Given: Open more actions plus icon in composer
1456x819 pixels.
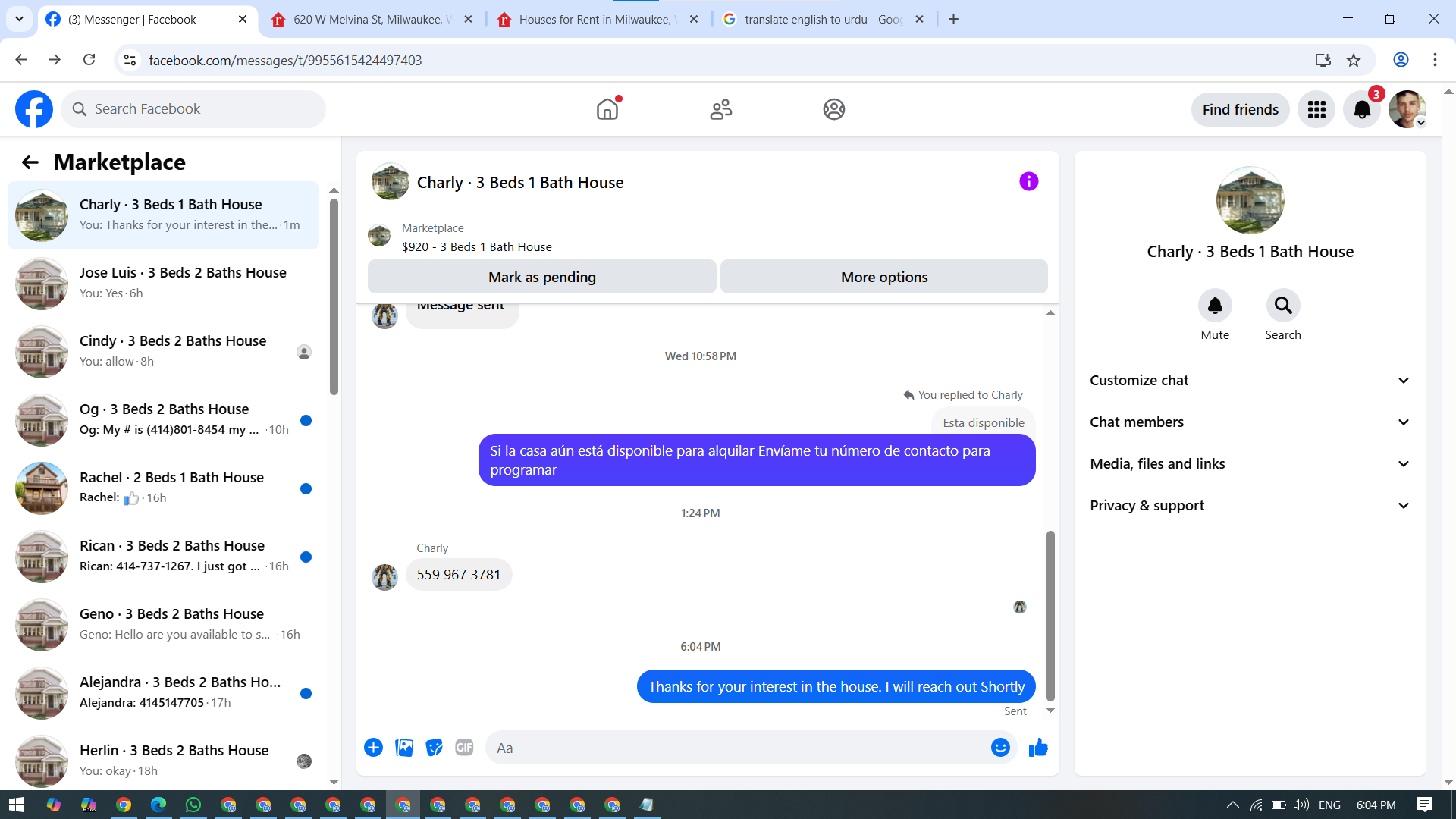Looking at the screenshot, I should (373, 748).
